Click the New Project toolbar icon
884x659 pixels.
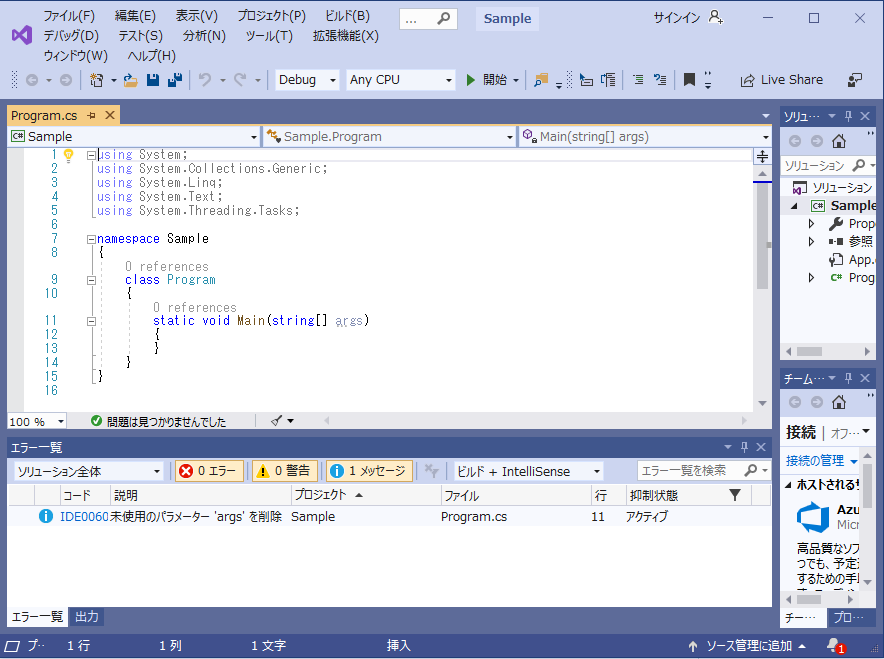(x=96, y=81)
